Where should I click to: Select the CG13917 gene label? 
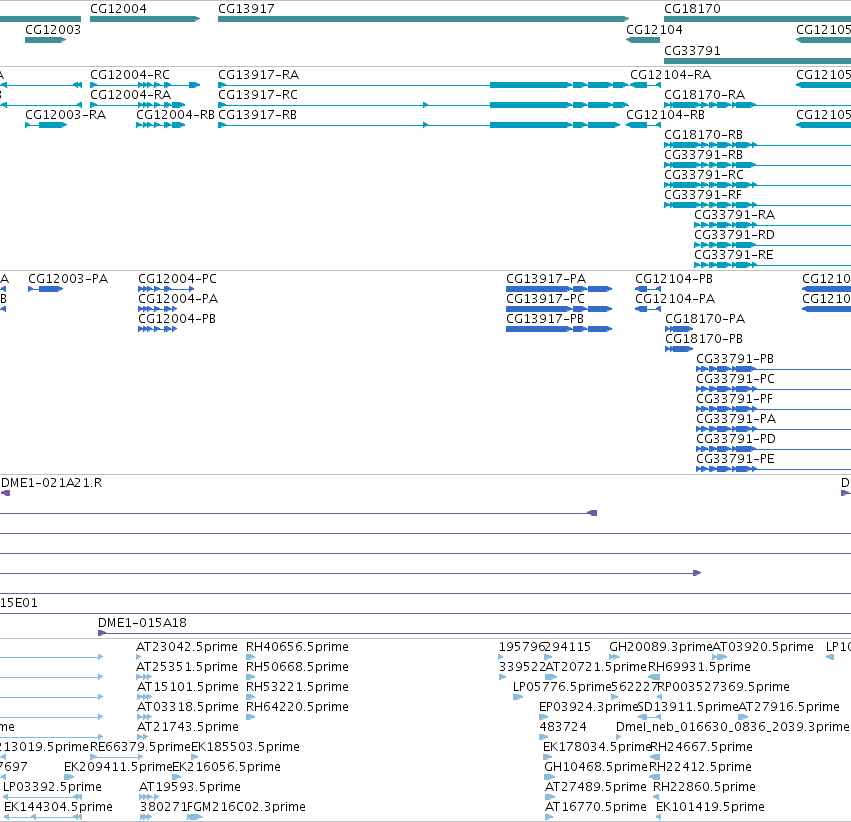pos(246,9)
